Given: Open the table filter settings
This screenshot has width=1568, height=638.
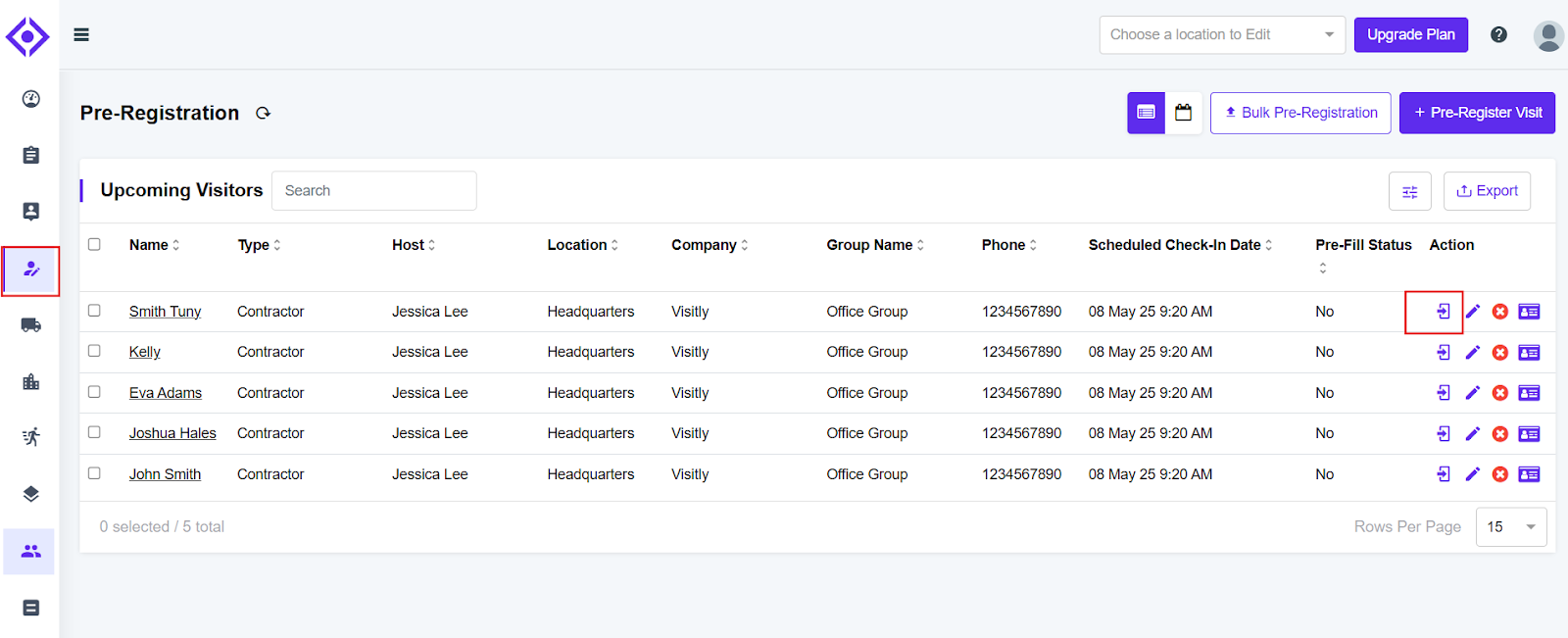Looking at the screenshot, I should coord(1409,191).
